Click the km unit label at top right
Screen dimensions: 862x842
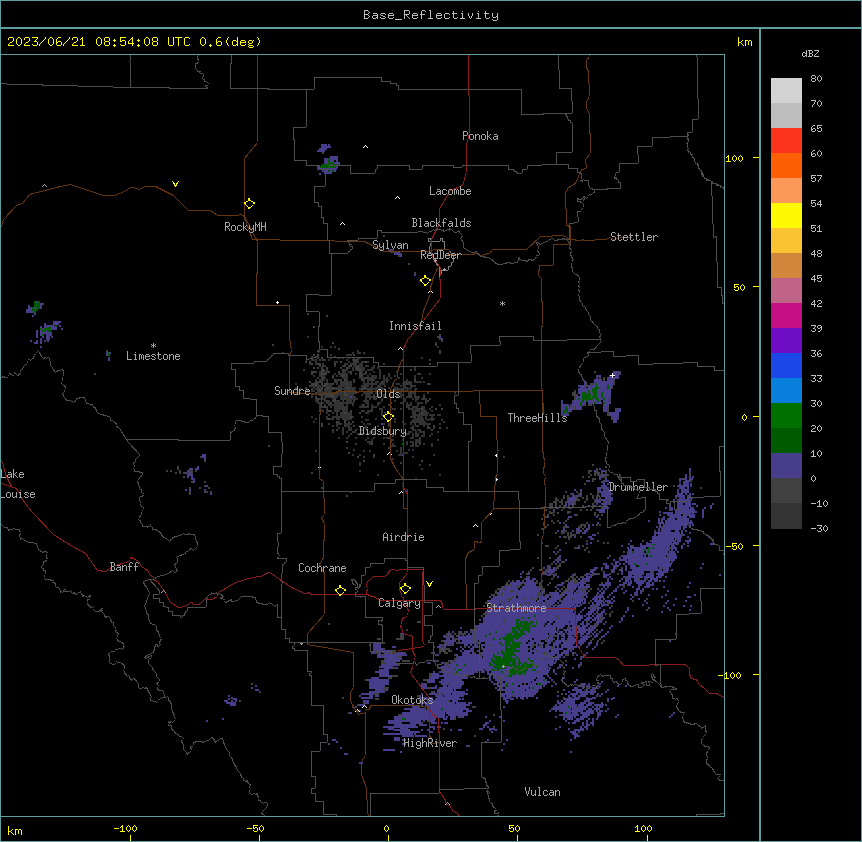point(744,42)
